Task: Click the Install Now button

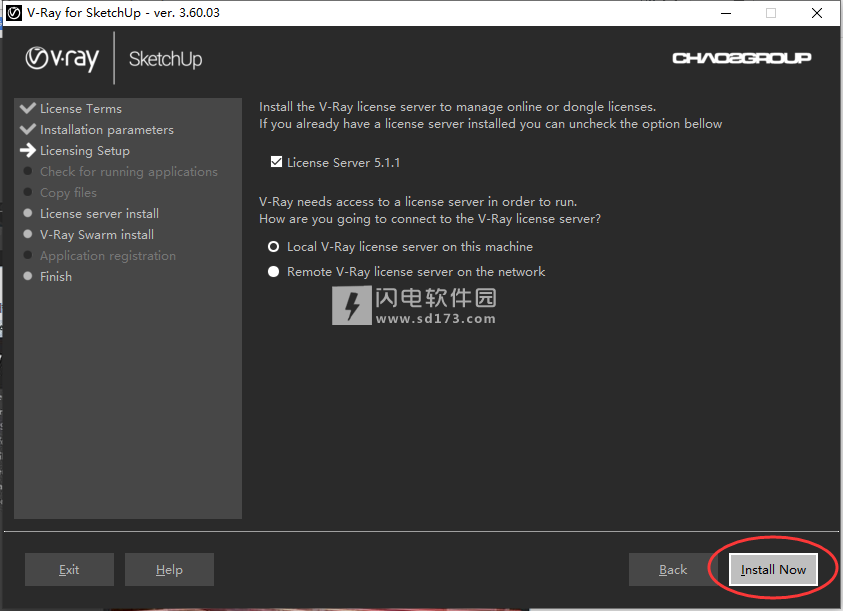Action: 773,570
